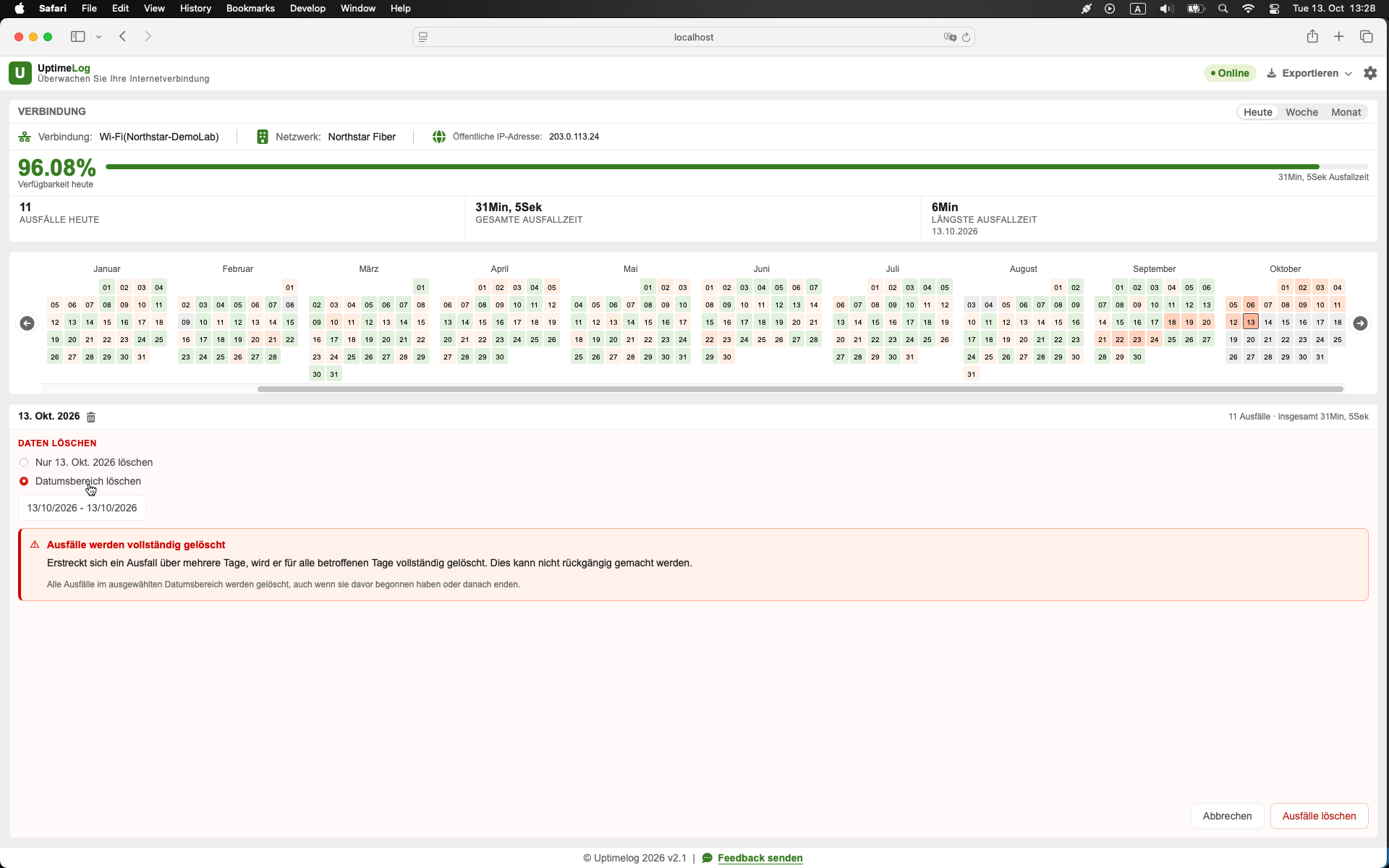The width and height of the screenshot is (1389, 868).
Task: Switch to the Heute view
Action: [x=1257, y=112]
